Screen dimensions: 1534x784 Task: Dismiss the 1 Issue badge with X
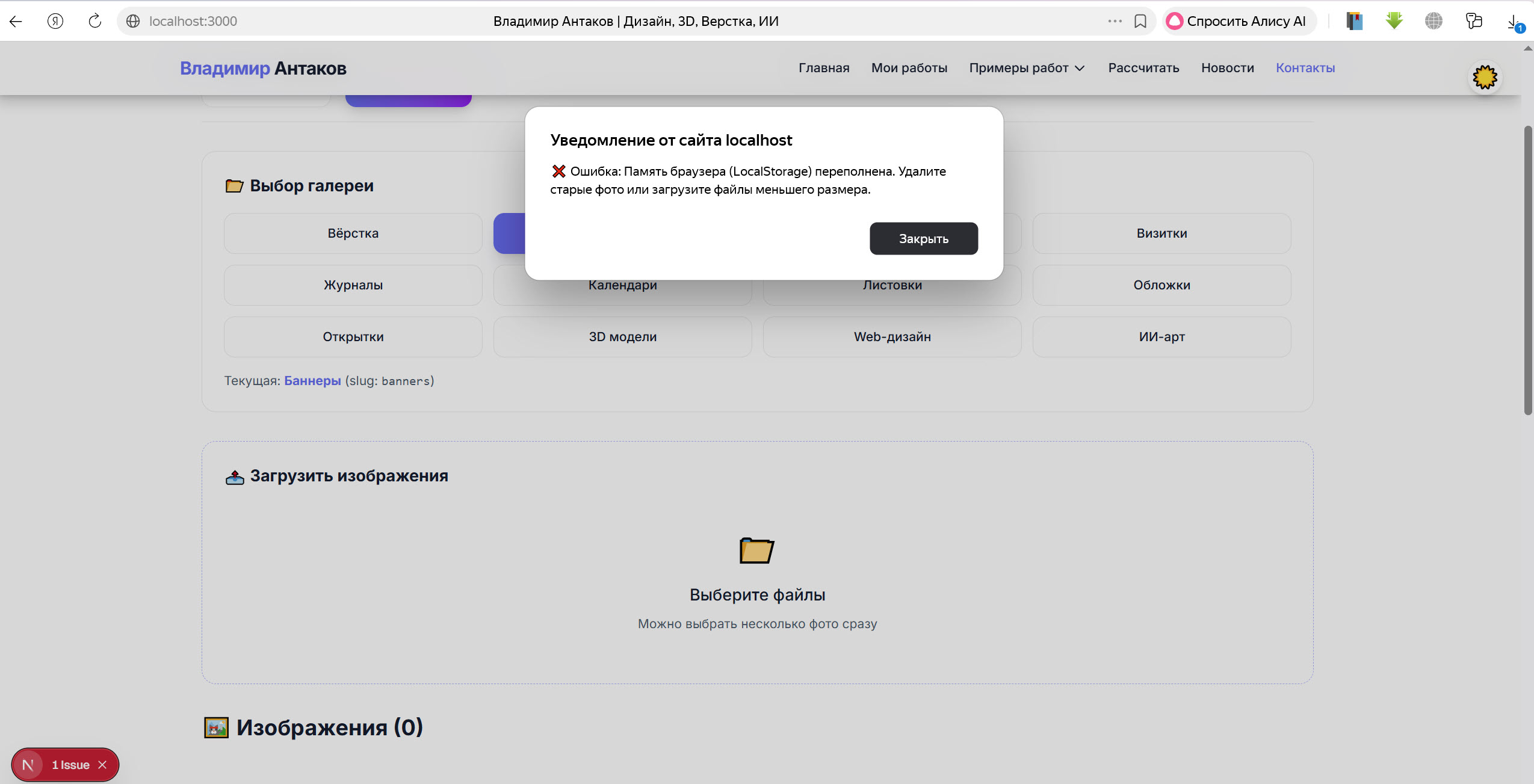(x=102, y=765)
